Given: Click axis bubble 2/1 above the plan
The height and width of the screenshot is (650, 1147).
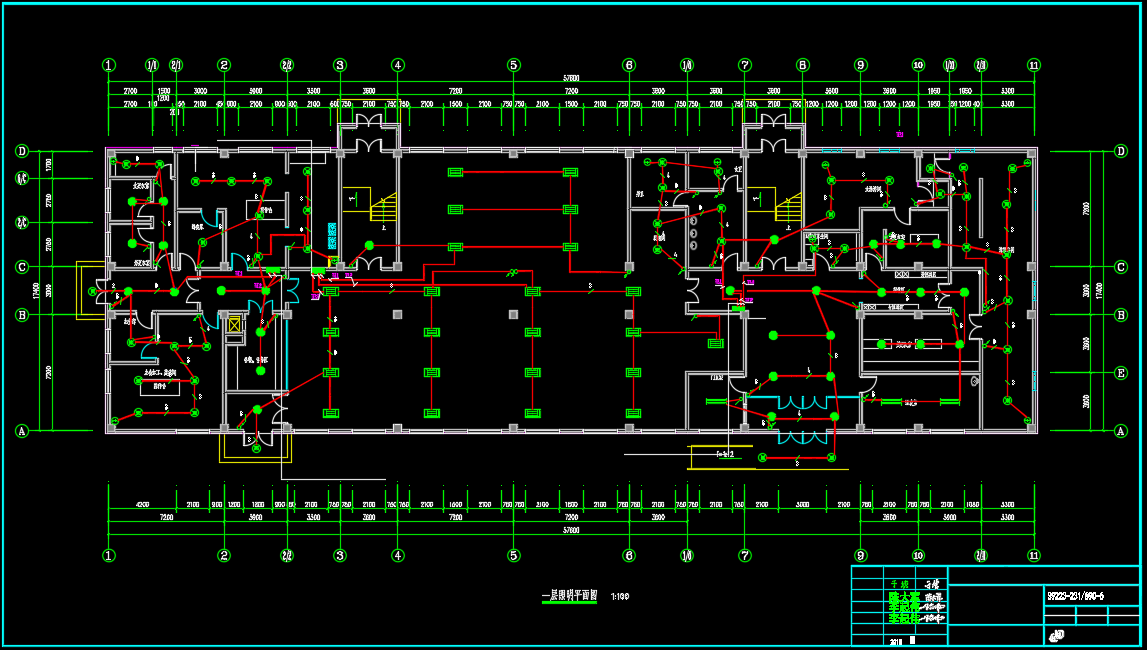Looking at the screenshot, I should pyautogui.click(x=176, y=65).
